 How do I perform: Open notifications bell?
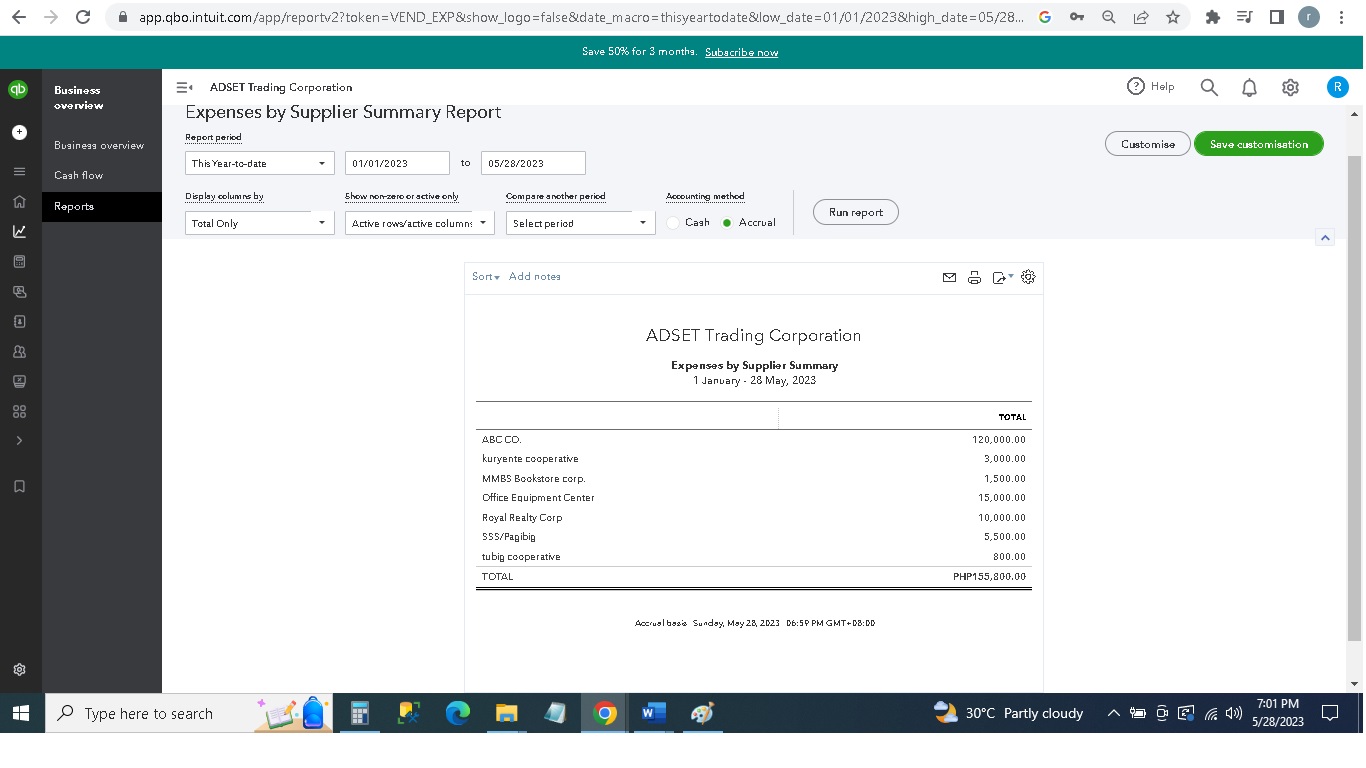pos(1249,87)
